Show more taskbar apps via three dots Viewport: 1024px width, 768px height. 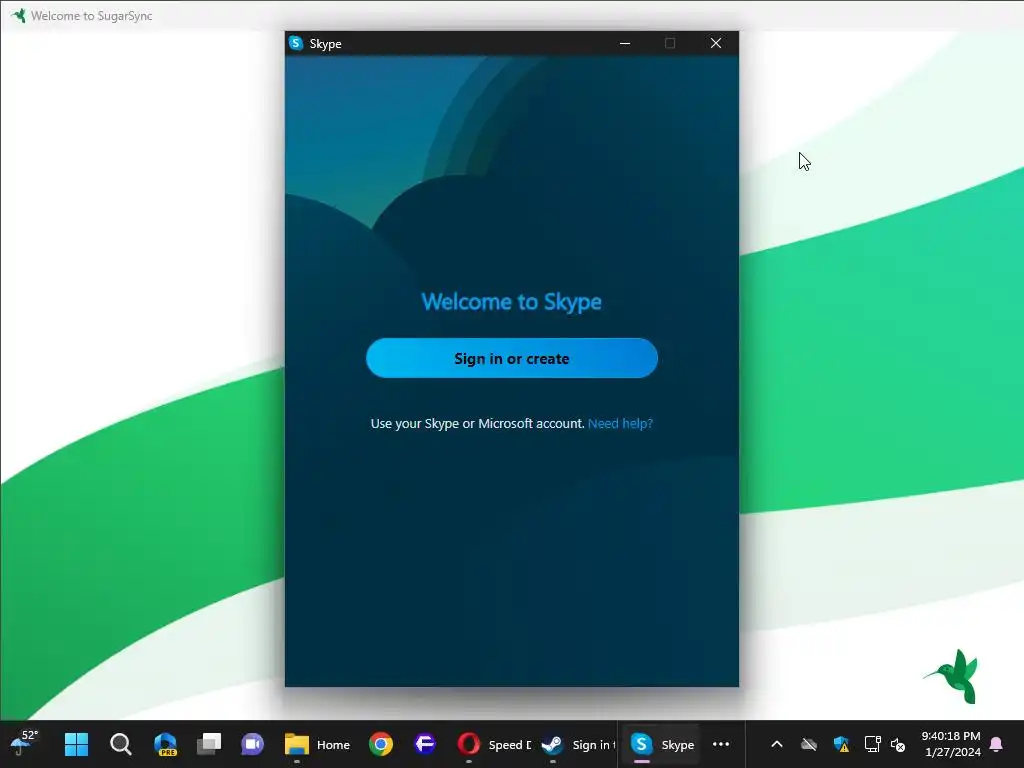(721, 744)
